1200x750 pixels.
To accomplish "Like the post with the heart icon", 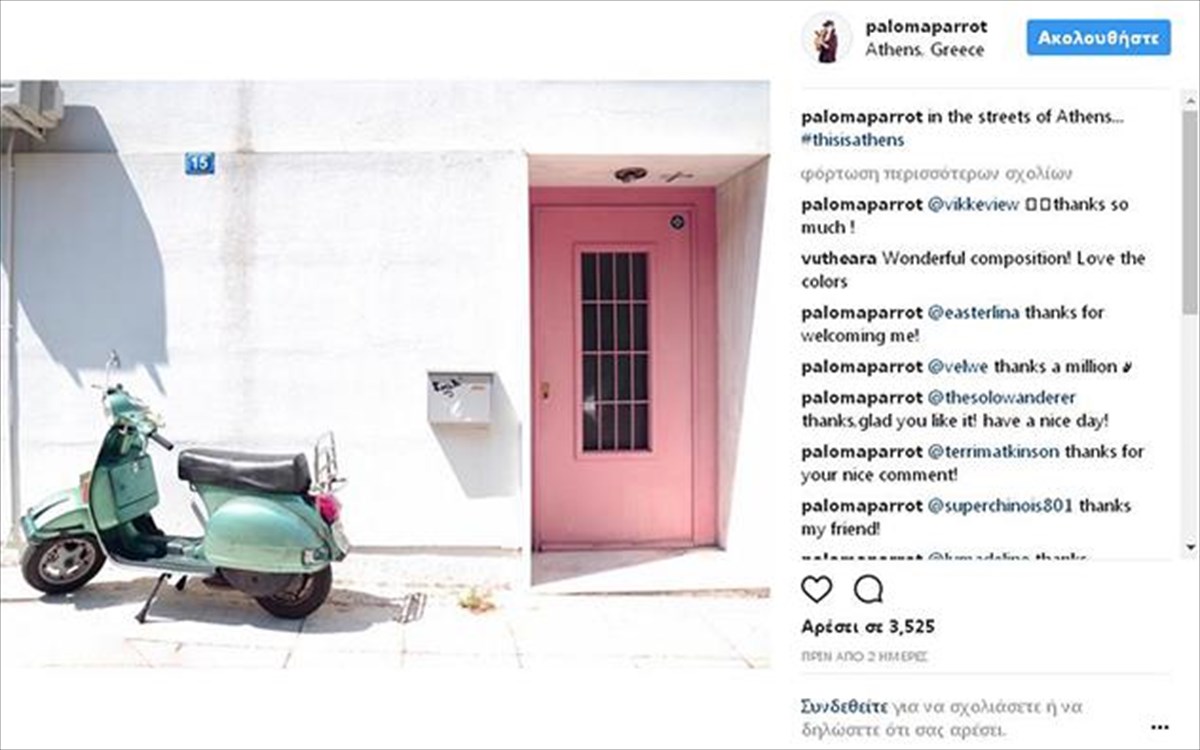I will (817, 589).
